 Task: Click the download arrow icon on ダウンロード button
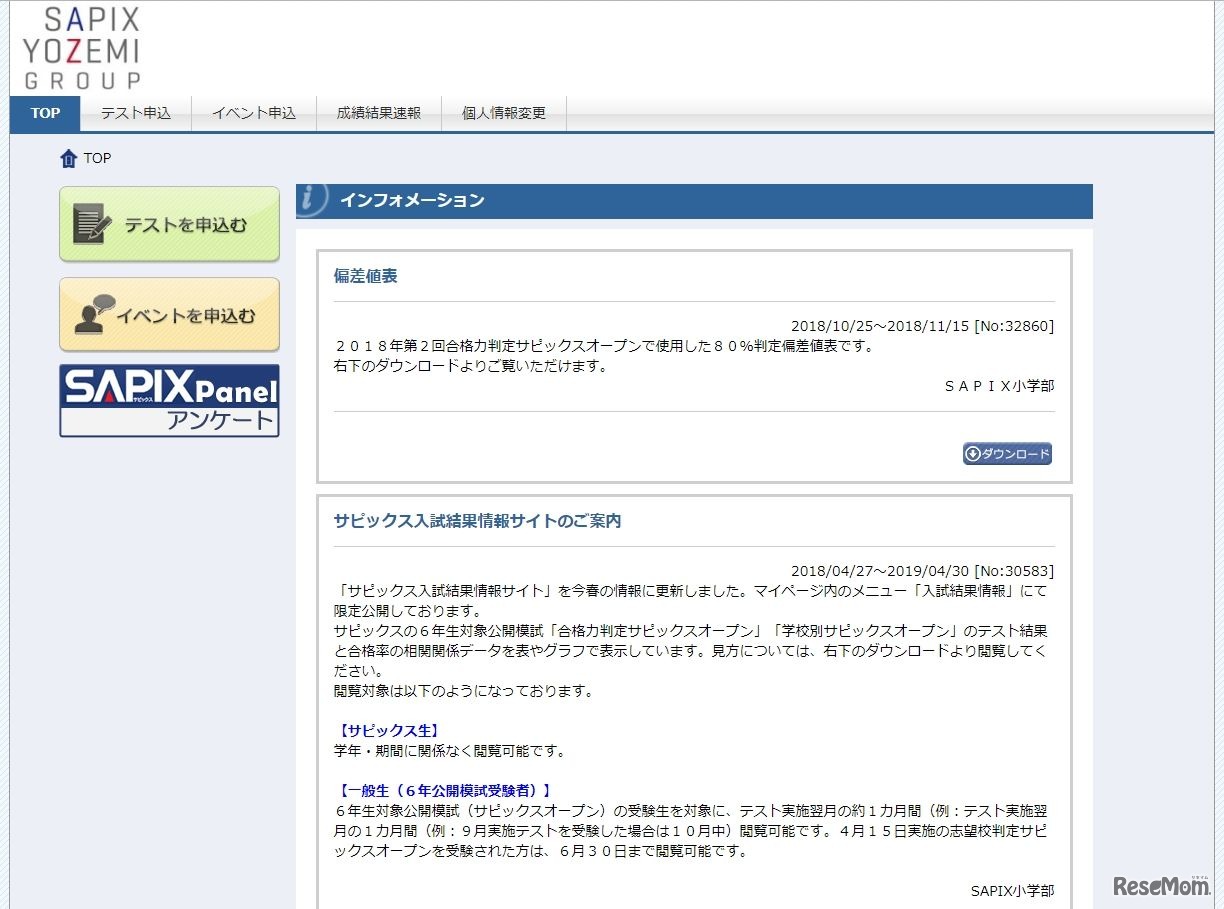point(972,453)
